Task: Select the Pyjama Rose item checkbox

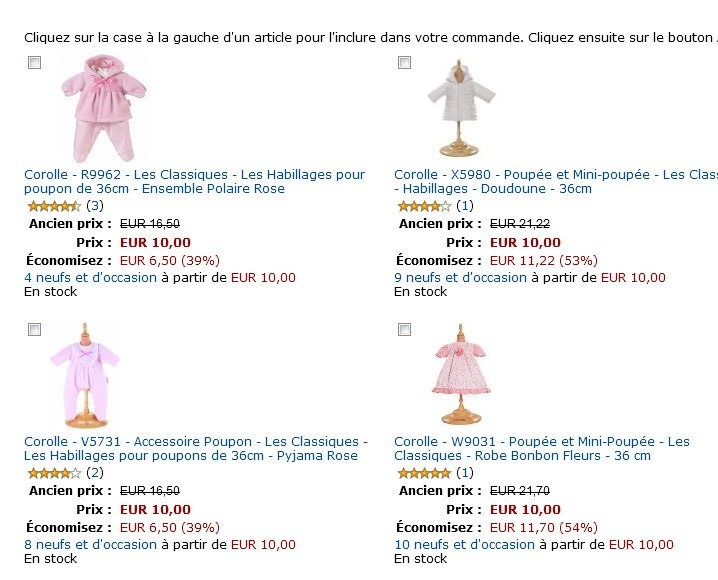Action: tap(34, 329)
